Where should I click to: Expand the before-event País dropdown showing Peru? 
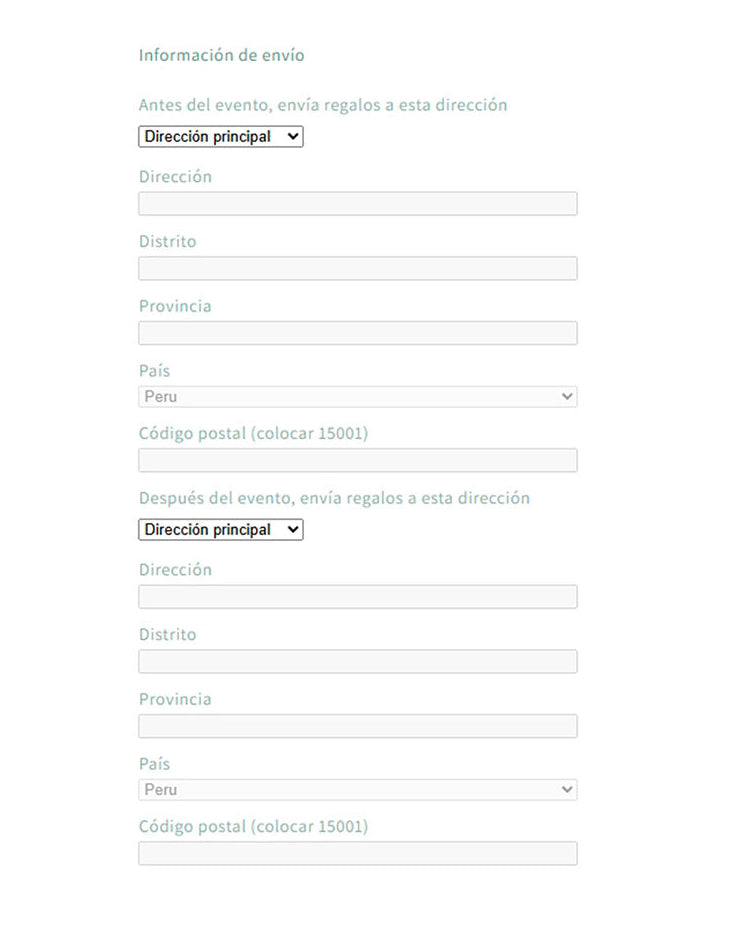[357, 397]
